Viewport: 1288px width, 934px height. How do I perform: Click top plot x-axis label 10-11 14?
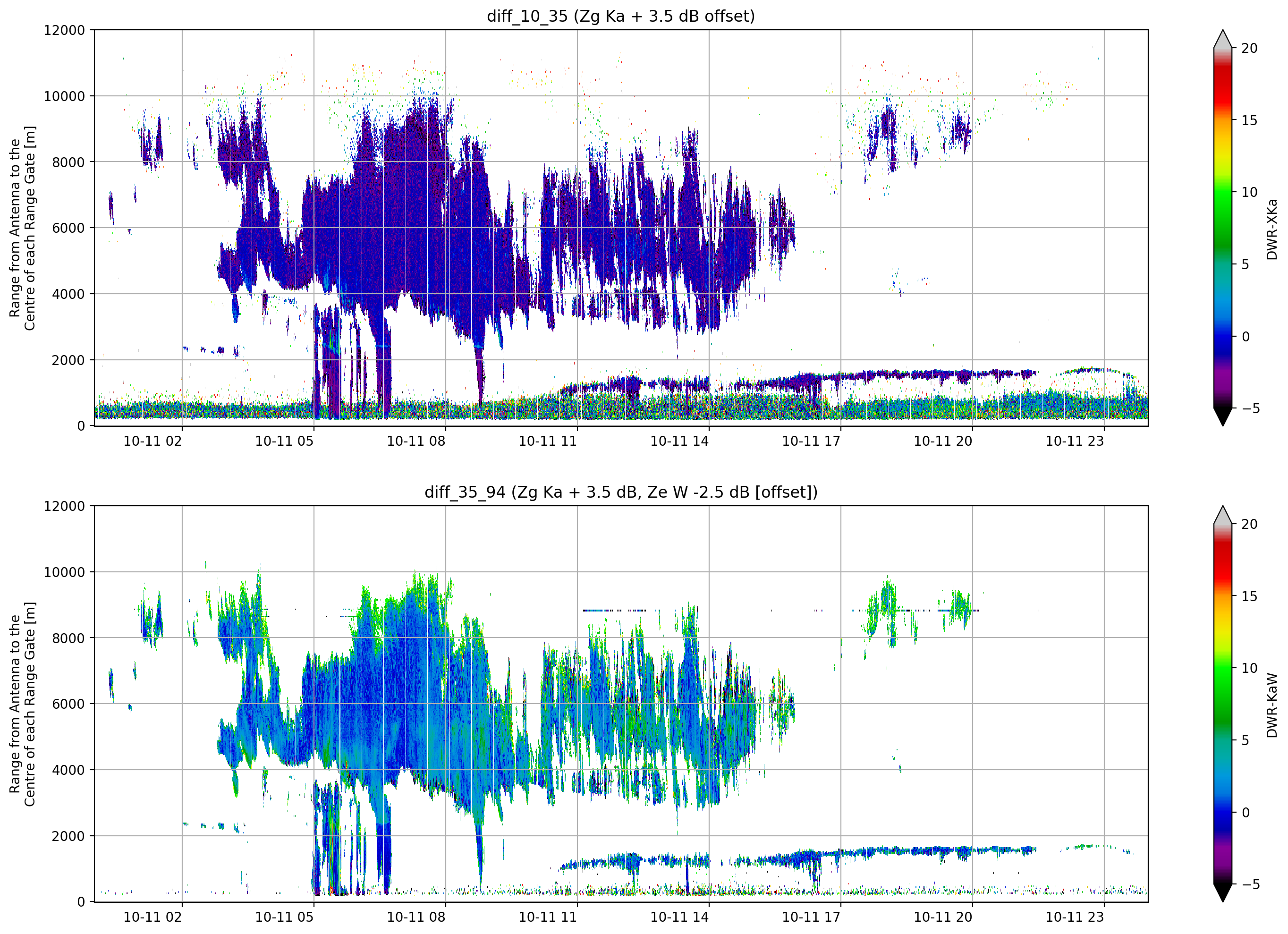(680, 441)
